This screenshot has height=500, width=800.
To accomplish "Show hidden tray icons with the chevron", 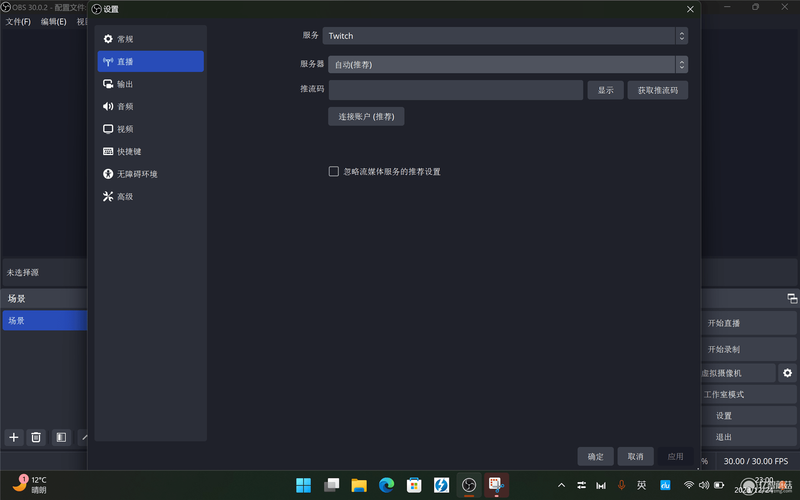I will tap(561, 485).
